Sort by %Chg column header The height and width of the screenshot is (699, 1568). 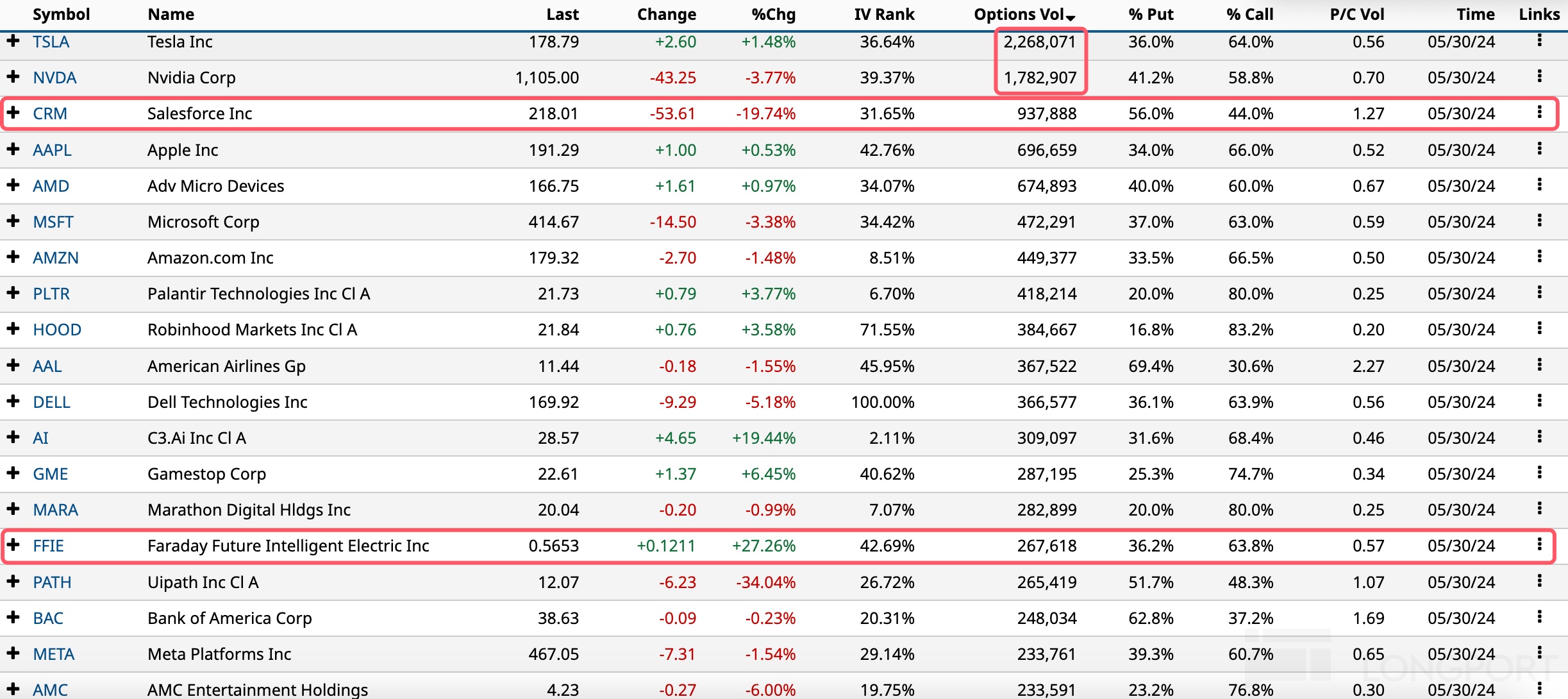point(773,14)
